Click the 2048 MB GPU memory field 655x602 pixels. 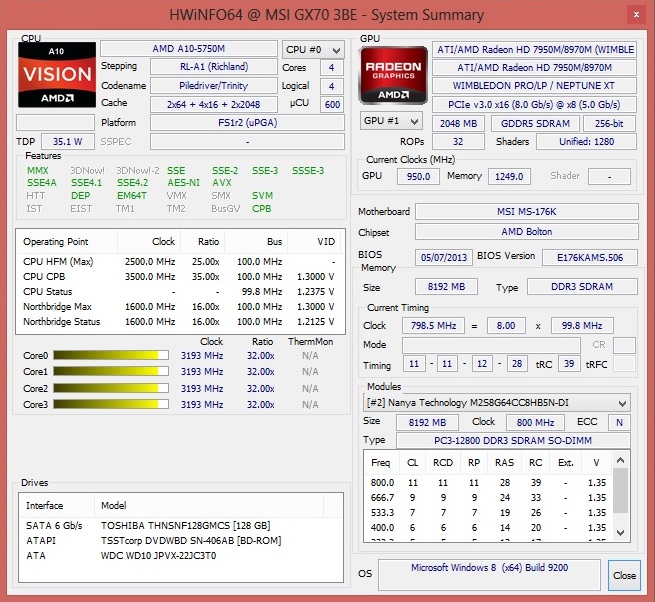458,124
